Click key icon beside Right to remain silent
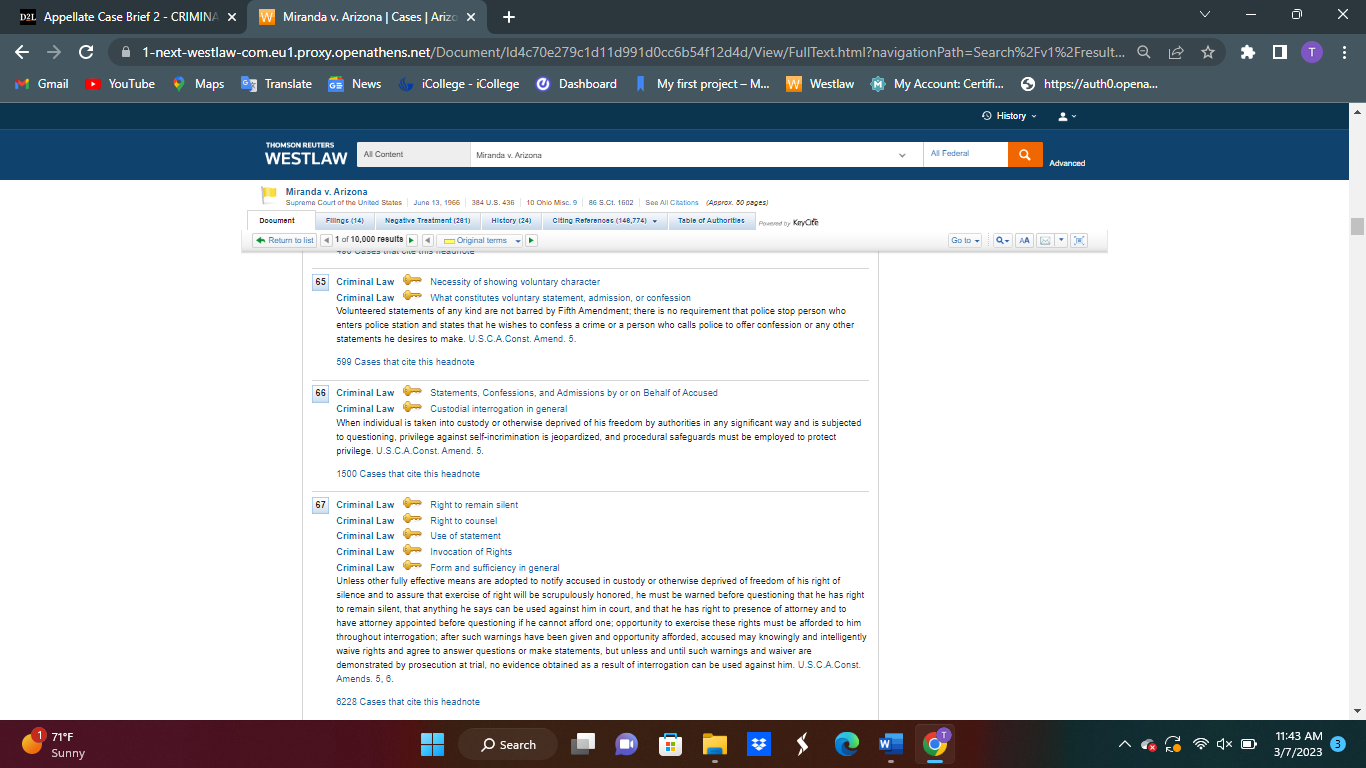 pos(412,504)
